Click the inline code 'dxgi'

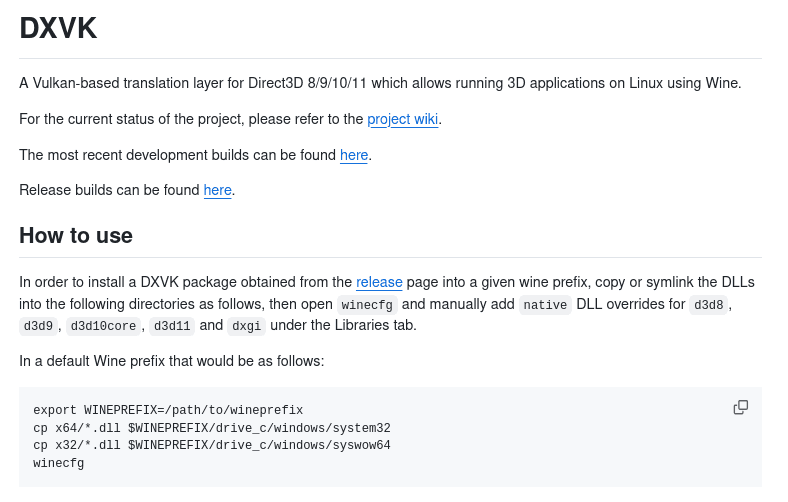pyautogui.click(x=246, y=326)
